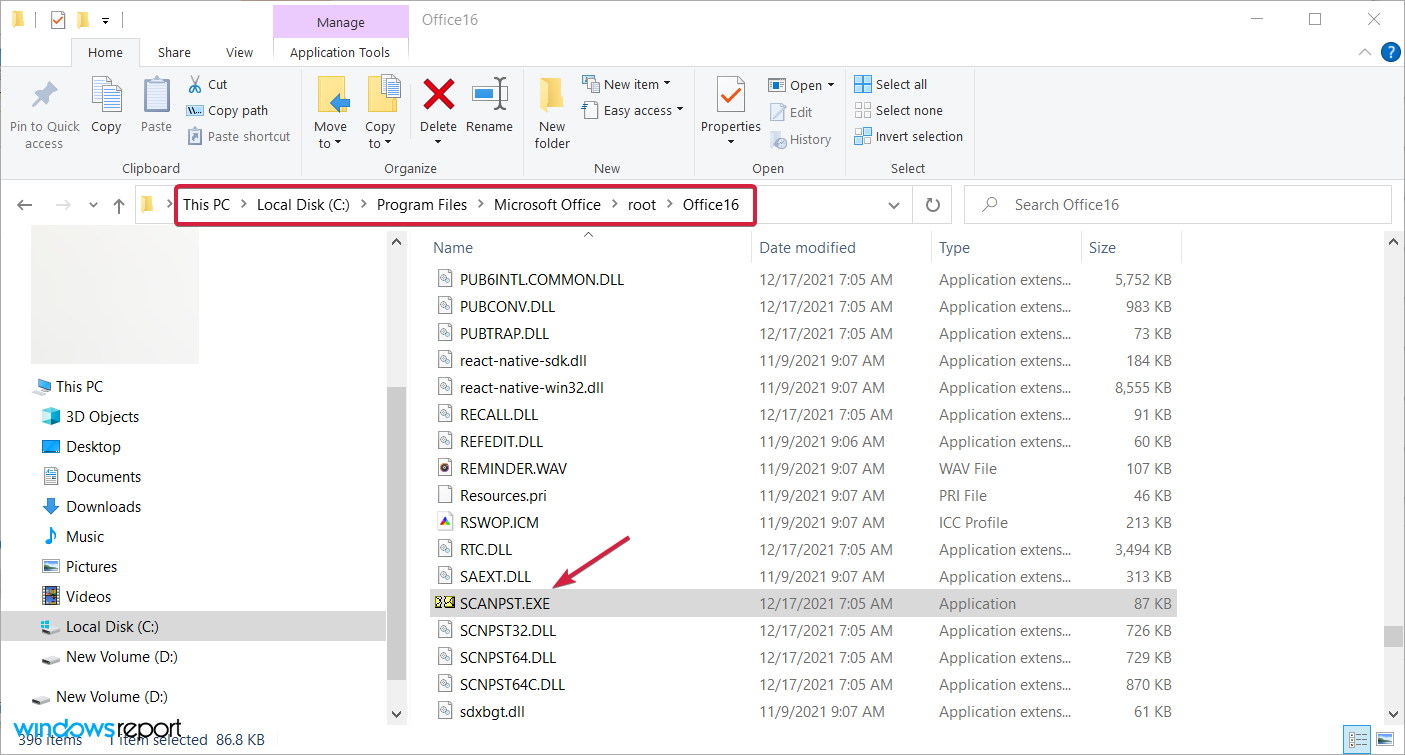Viewport: 1405px width, 755px height.
Task: Open the Open dropdown in ribbon
Action: click(x=801, y=85)
